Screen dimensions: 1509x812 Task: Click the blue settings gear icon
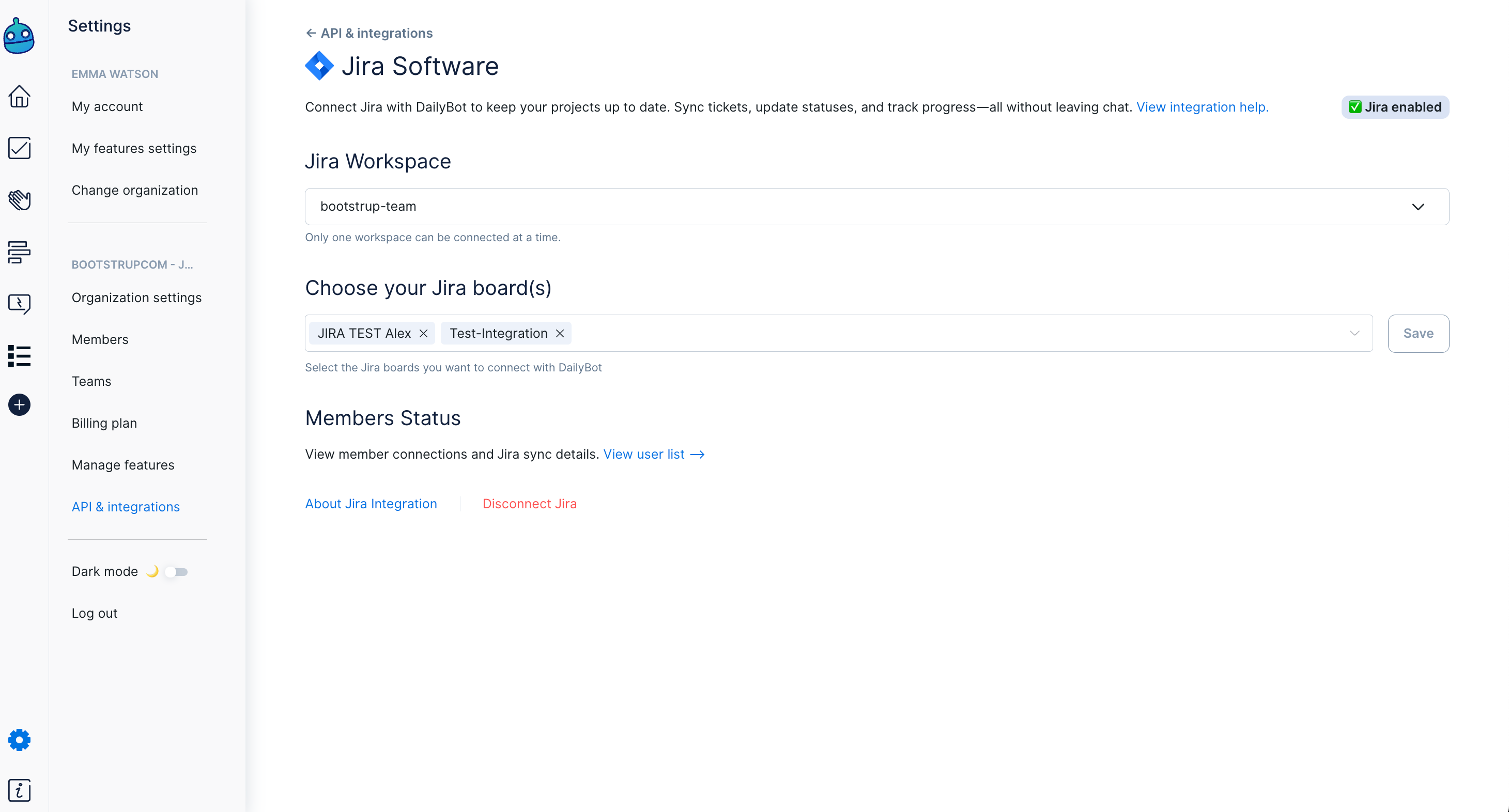click(19, 740)
